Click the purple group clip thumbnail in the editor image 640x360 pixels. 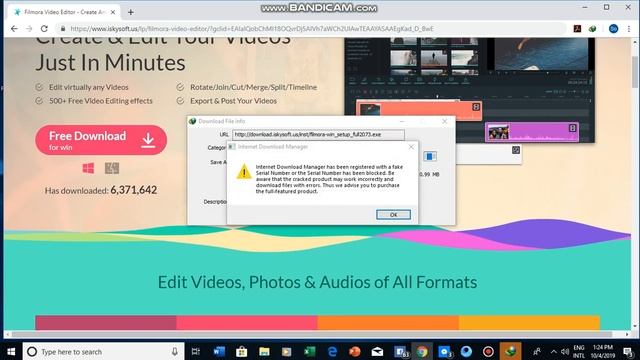[498, 133]
